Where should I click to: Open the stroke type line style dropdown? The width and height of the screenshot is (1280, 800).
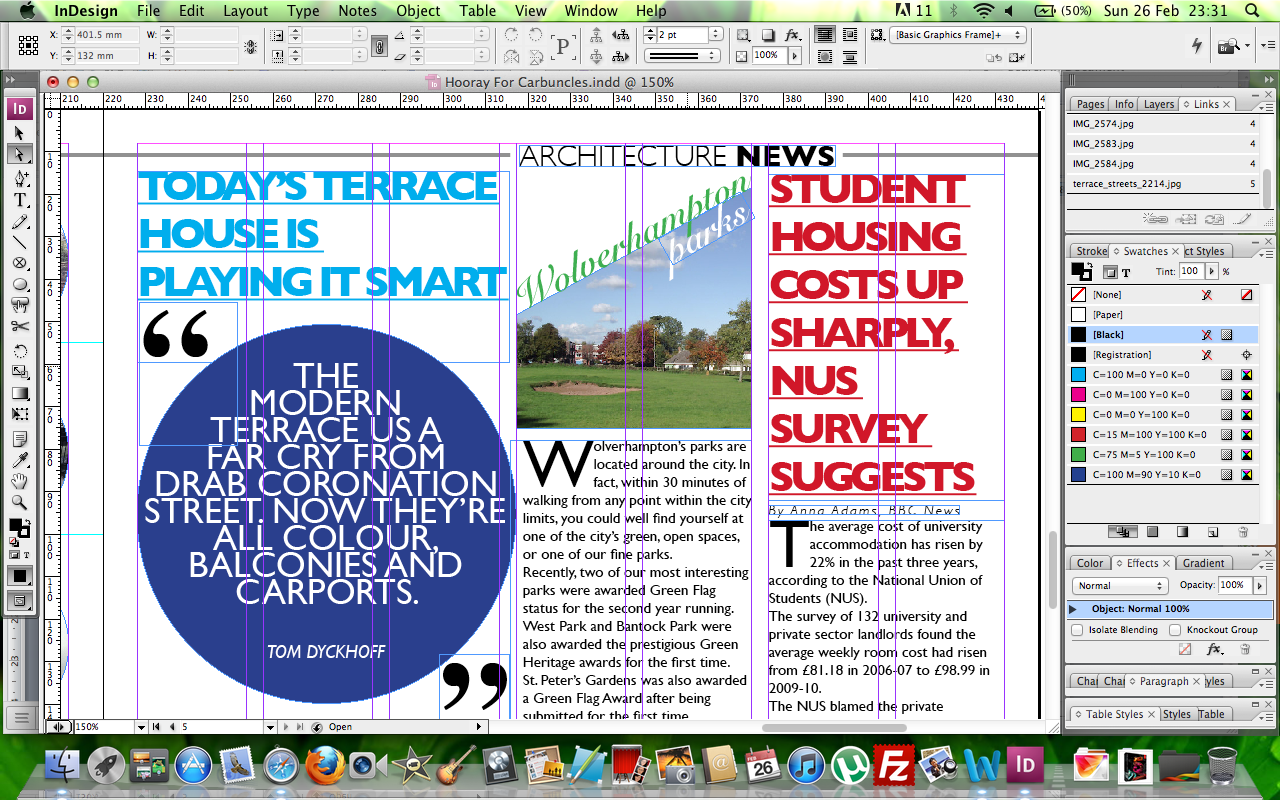point(682,56)
